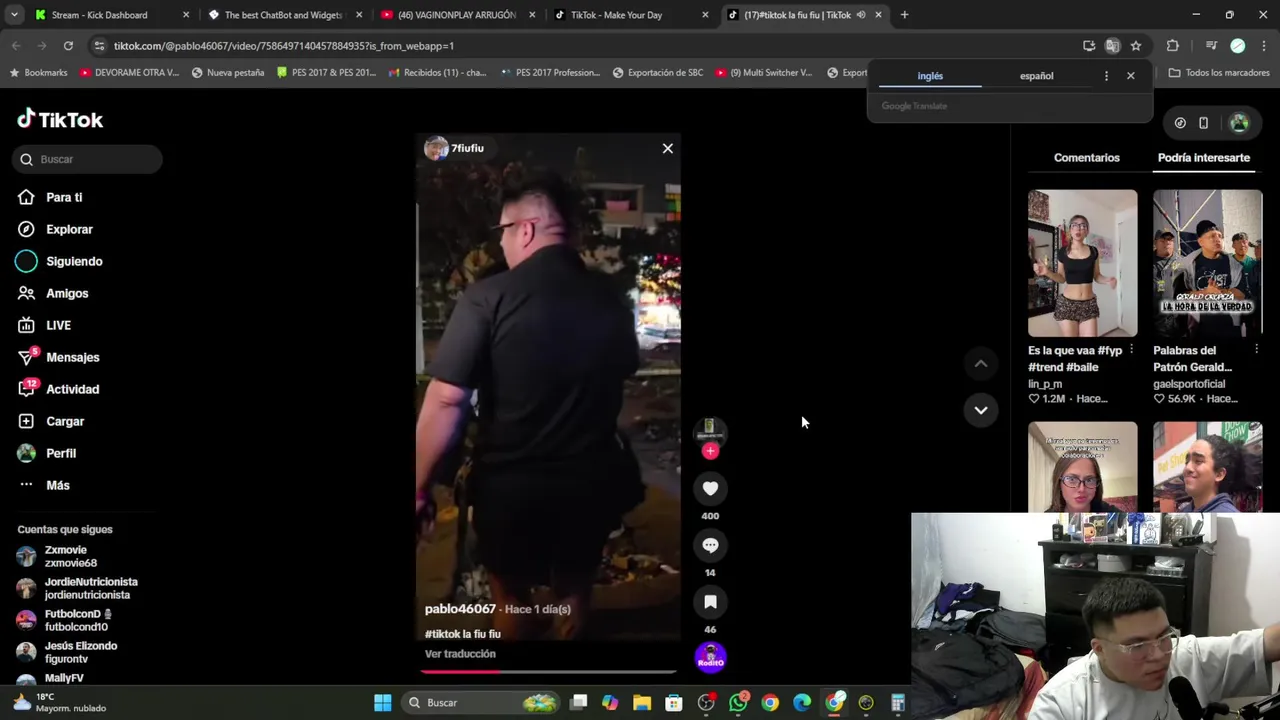The height and width of the screenshot is (720, 1280).
Task: Open the spinning music disc icon
Action: (x=710, y=657)
